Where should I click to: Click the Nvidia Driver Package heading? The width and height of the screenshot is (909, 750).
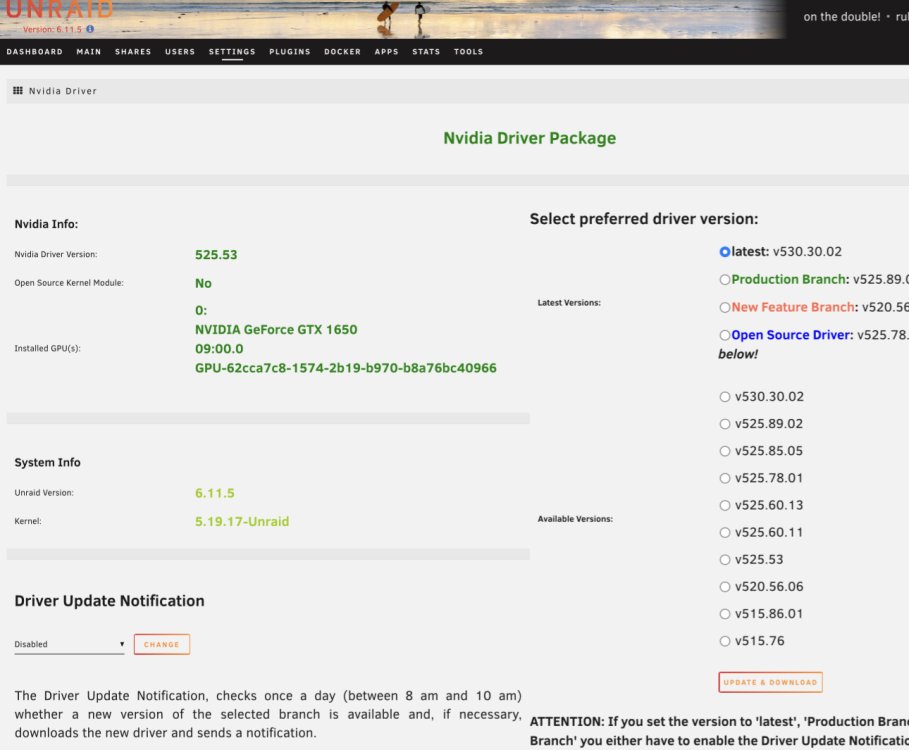pyautogui.click(x=529, y=139)
